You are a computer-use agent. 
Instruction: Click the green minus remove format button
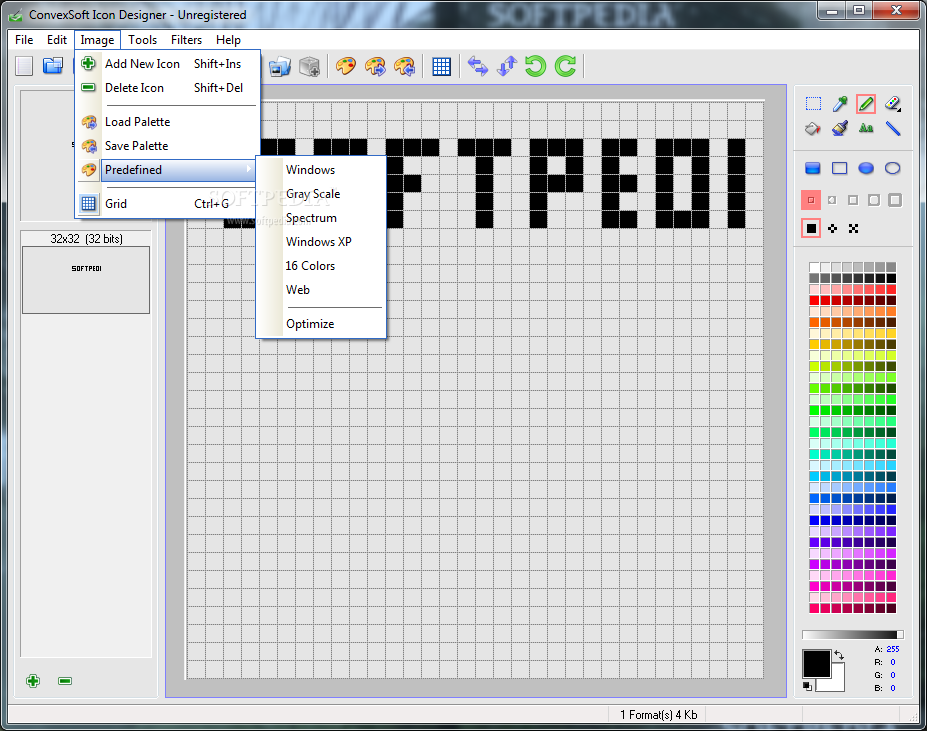click(x=65, y=681)
